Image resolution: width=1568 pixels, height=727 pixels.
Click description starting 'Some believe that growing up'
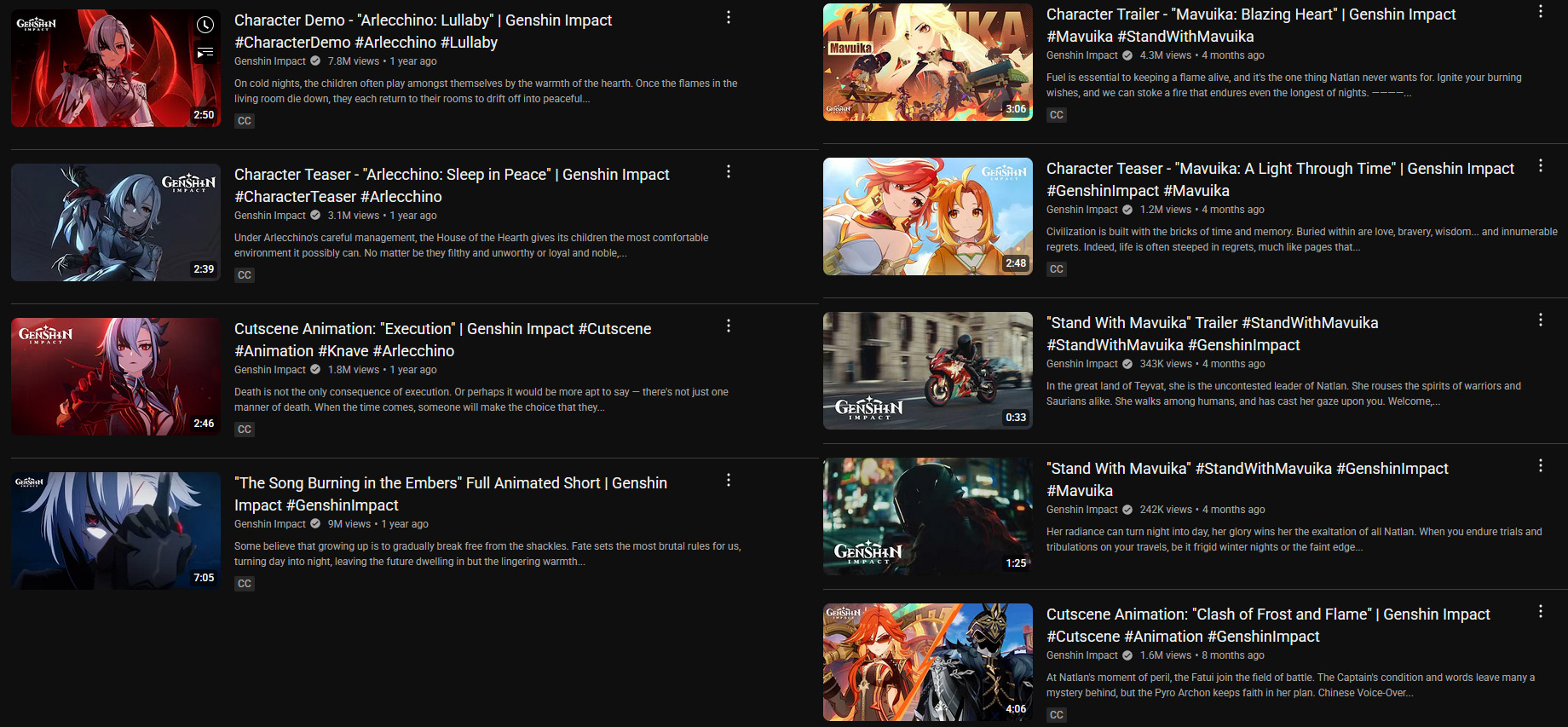coord(487,554)
